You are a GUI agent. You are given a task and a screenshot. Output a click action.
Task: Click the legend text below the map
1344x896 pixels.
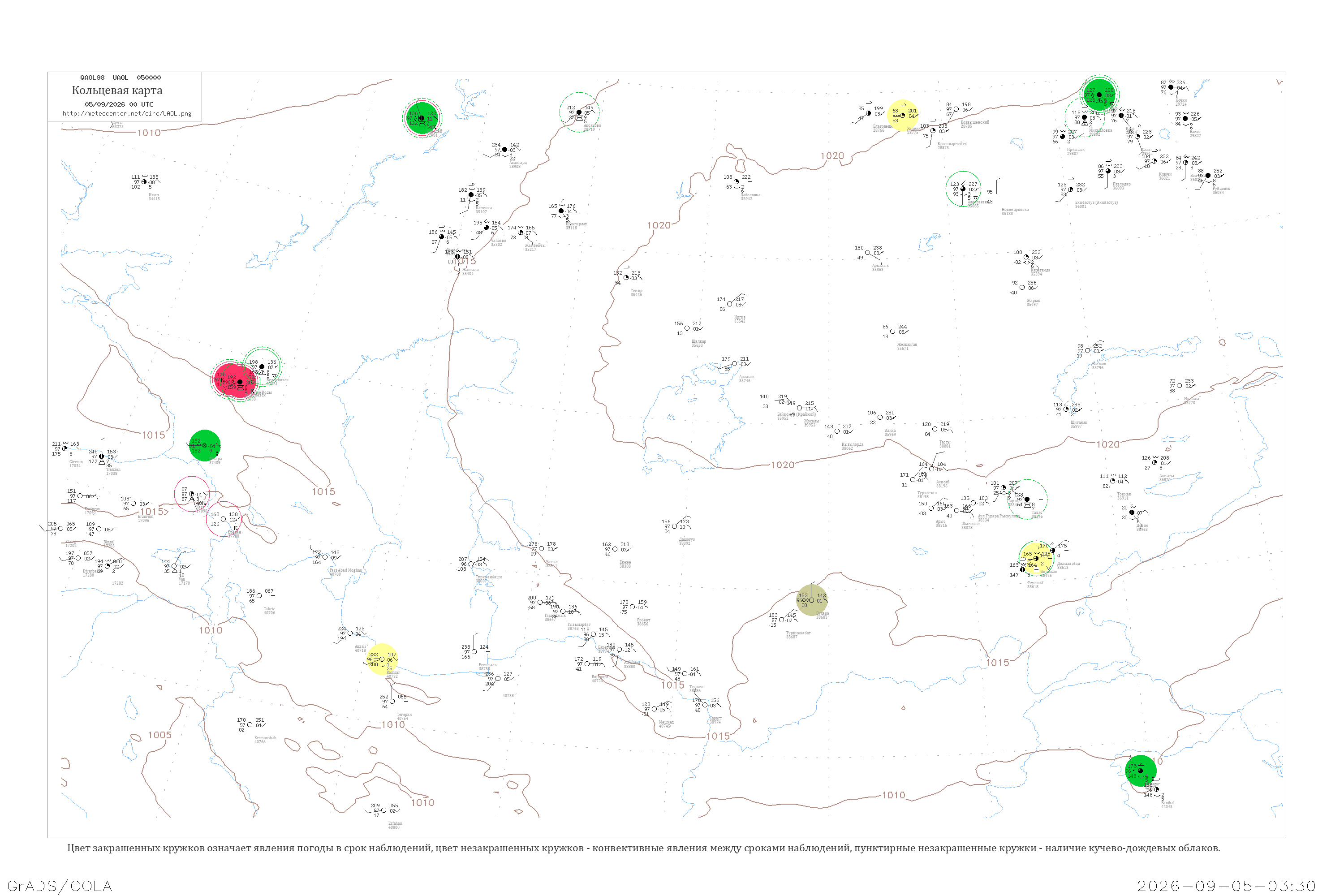644,848
